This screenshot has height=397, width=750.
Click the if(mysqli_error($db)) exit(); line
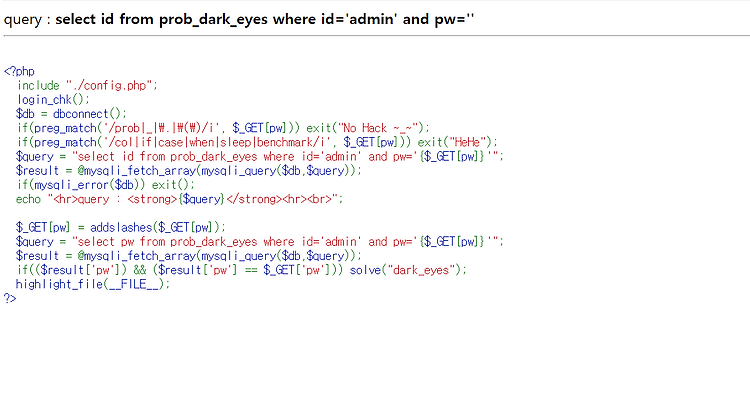pos(106,185)
